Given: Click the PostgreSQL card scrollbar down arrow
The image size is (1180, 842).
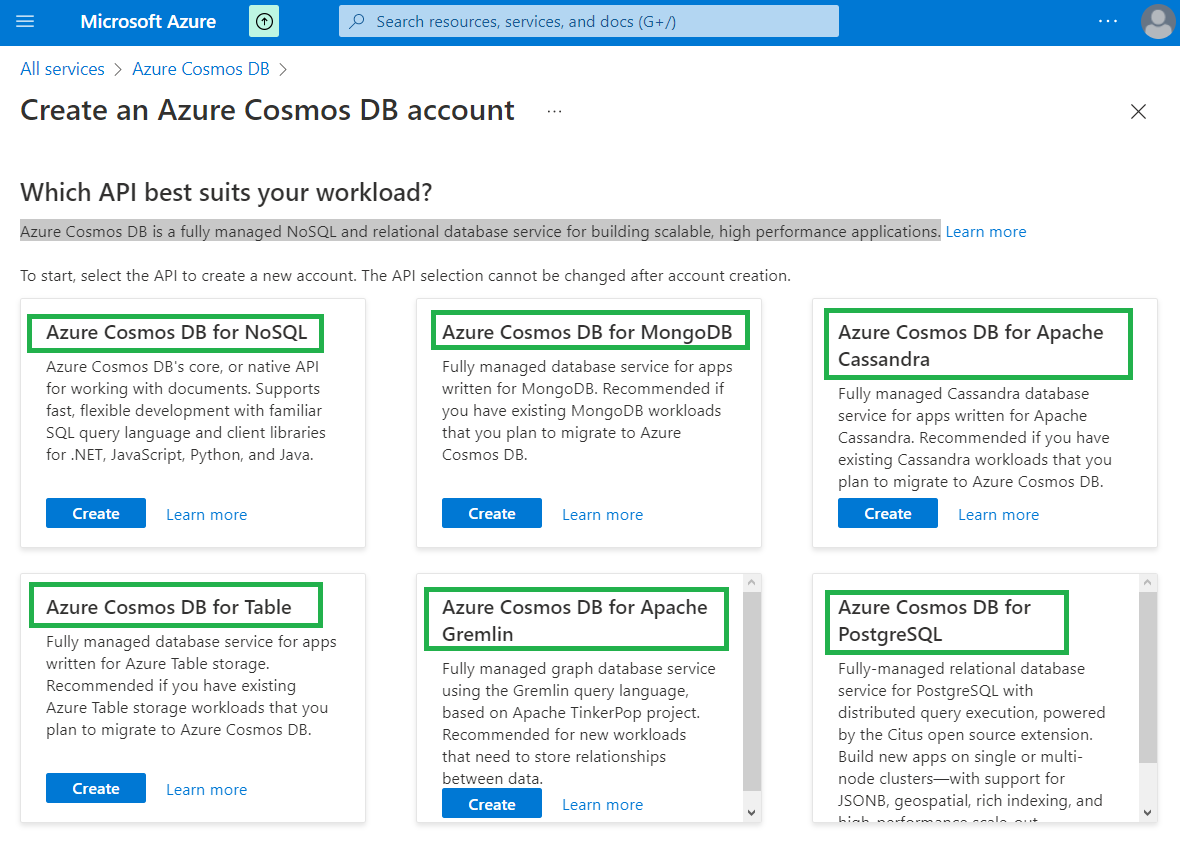Looking at the screenshot, I should 1147,813.
